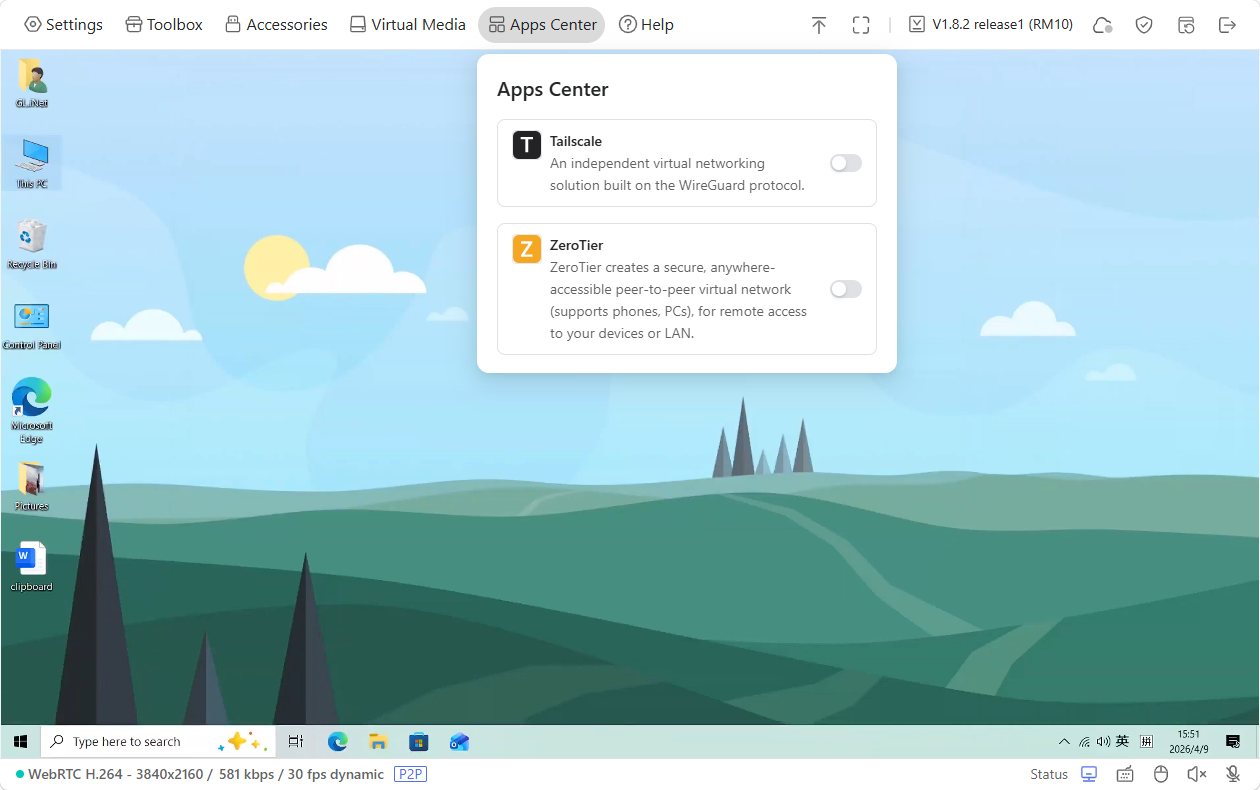The width and height of the screenshot is (1260, 790).
Task: Open the Help menu
Action: (x=646, y=24)
